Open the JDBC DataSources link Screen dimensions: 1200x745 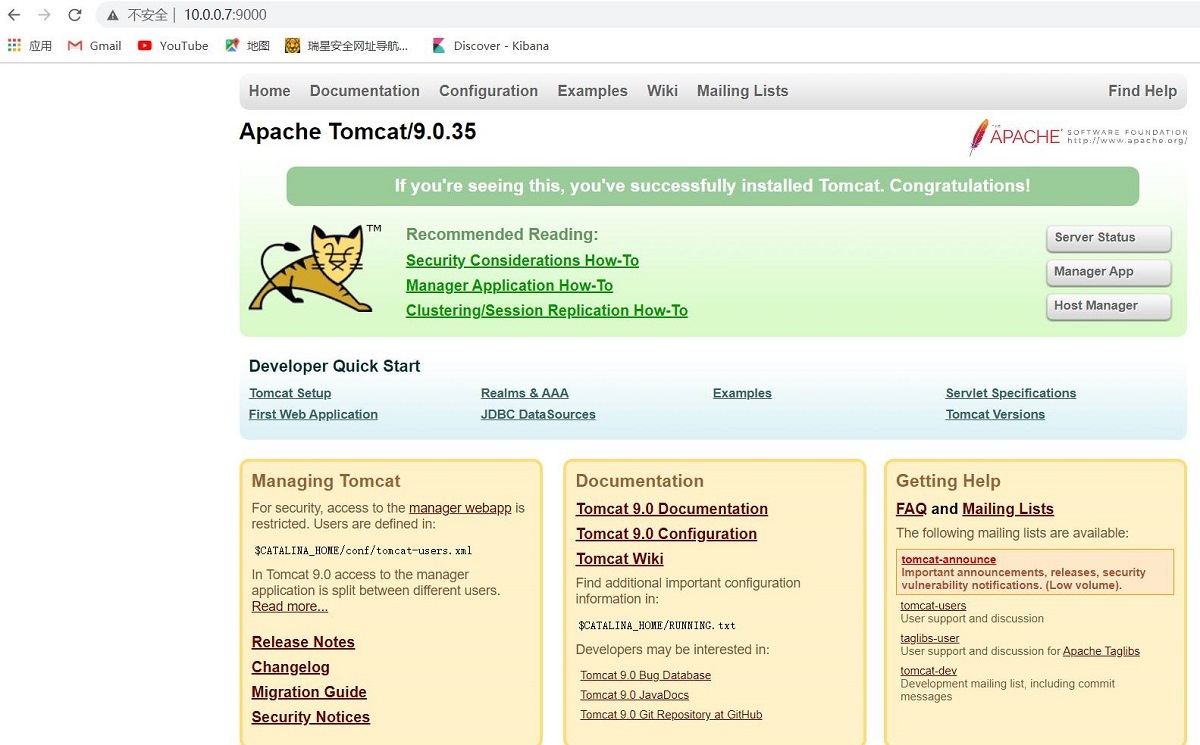[538, 414]
